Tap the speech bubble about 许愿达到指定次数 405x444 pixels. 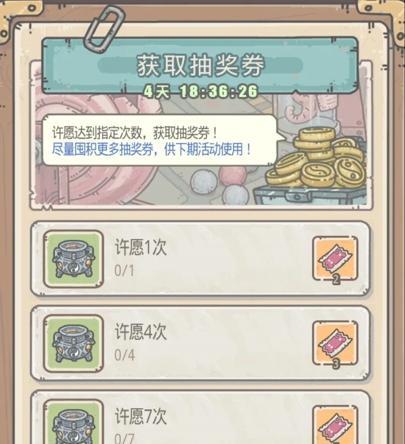pyautogui.click(x=160, y=140)
